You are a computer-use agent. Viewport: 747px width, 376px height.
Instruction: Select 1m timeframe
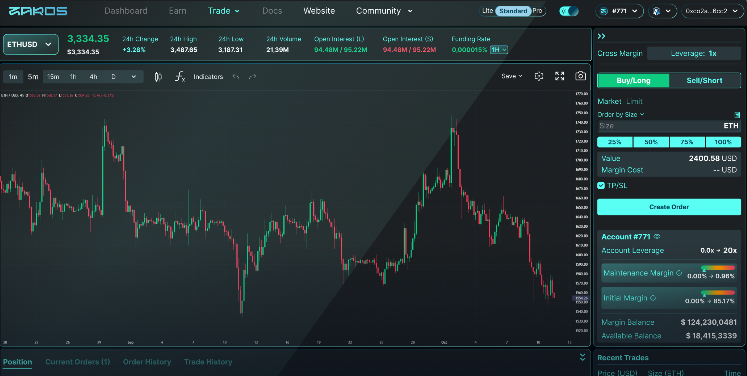(x=13, y=77)
